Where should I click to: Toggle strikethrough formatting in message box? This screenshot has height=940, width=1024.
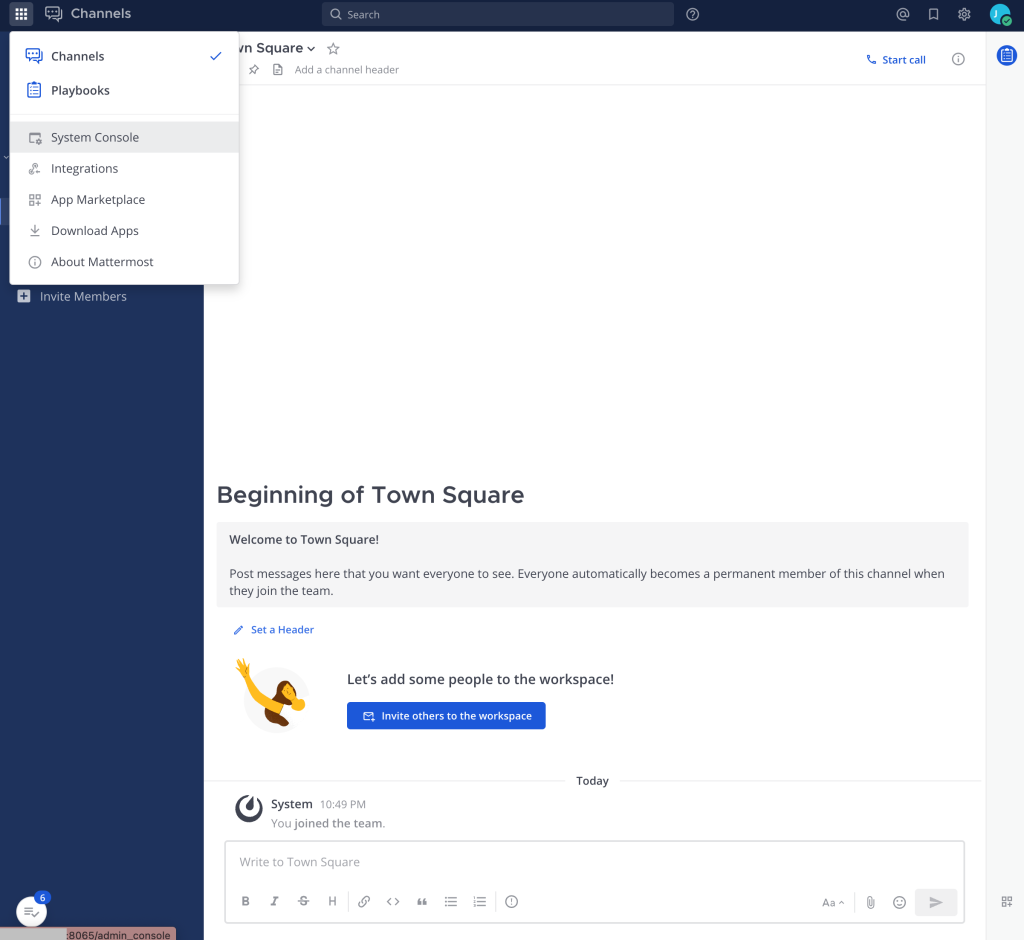pyautogui.click(x=303, y=902)
